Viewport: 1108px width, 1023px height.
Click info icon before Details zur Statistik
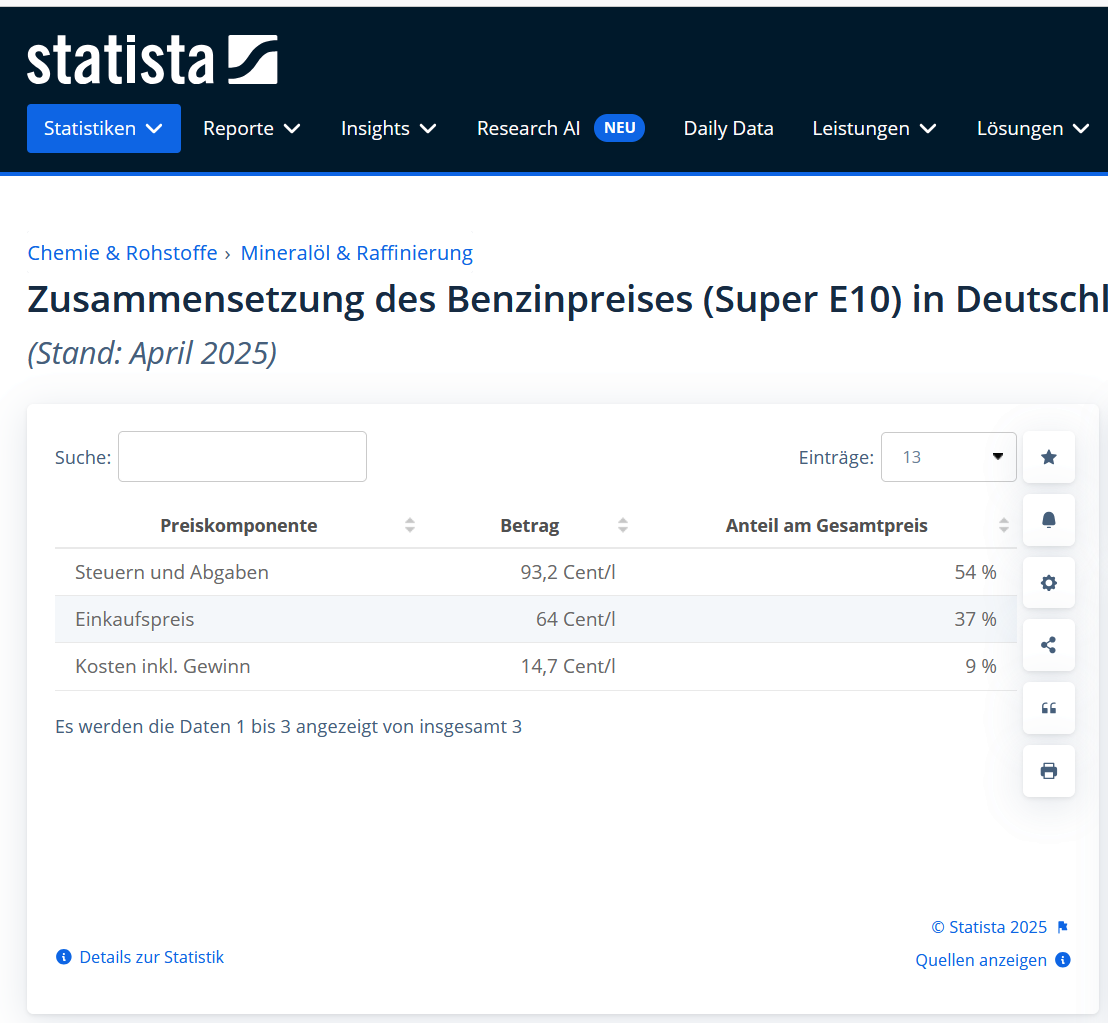(64, 957)
